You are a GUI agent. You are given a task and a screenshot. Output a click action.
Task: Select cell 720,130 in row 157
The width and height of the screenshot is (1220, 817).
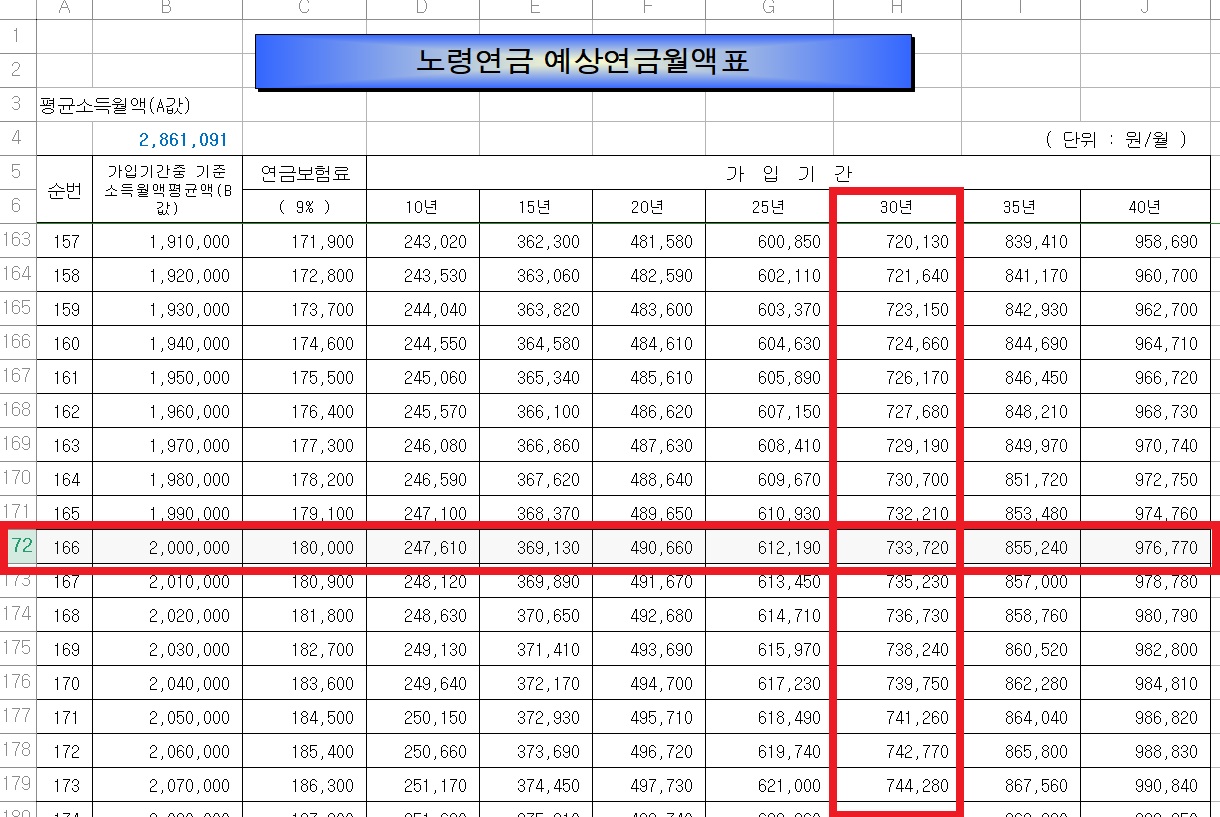click(x=896, y=241)
